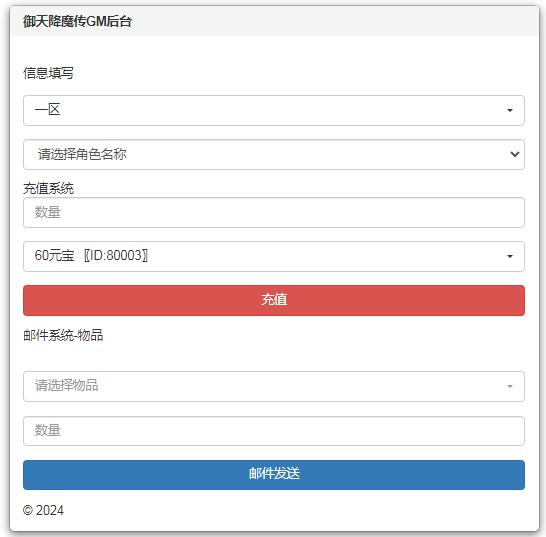Viewport: 546px width, 537px height.
Task: Click the caret arrow of 一区 selector
Action: point(510,110)
